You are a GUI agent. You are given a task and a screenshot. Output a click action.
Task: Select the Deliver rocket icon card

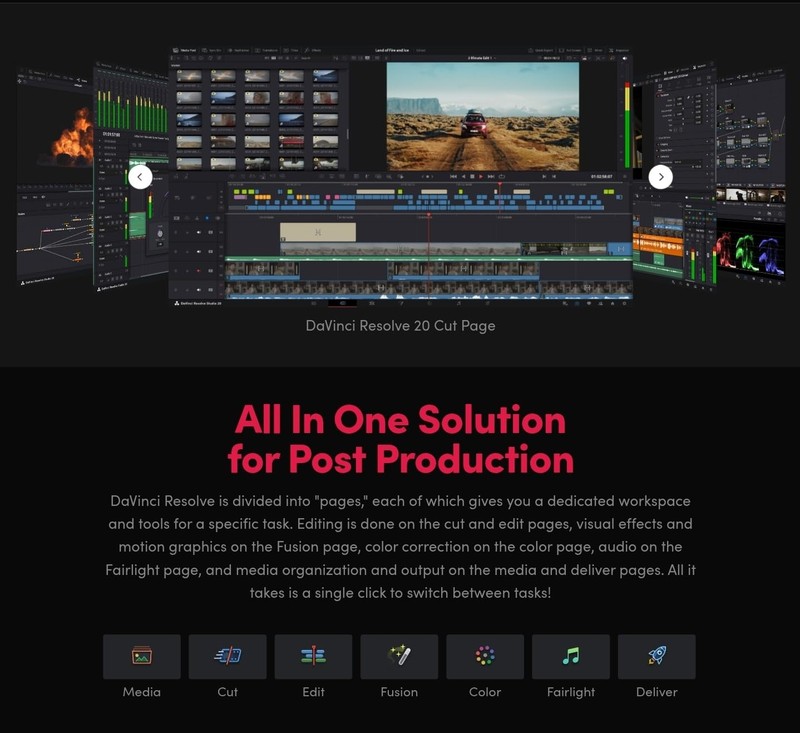coord(657,656)
